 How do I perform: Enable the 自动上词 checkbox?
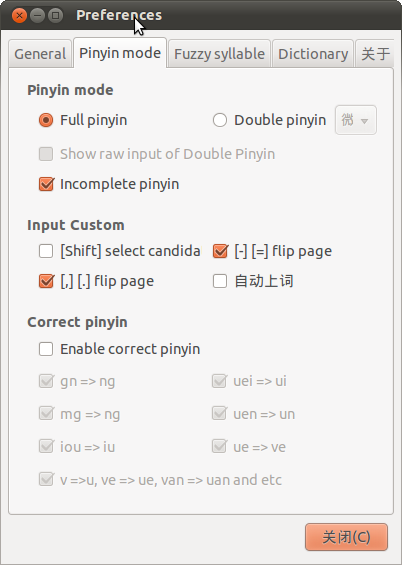tap(253, 281)
